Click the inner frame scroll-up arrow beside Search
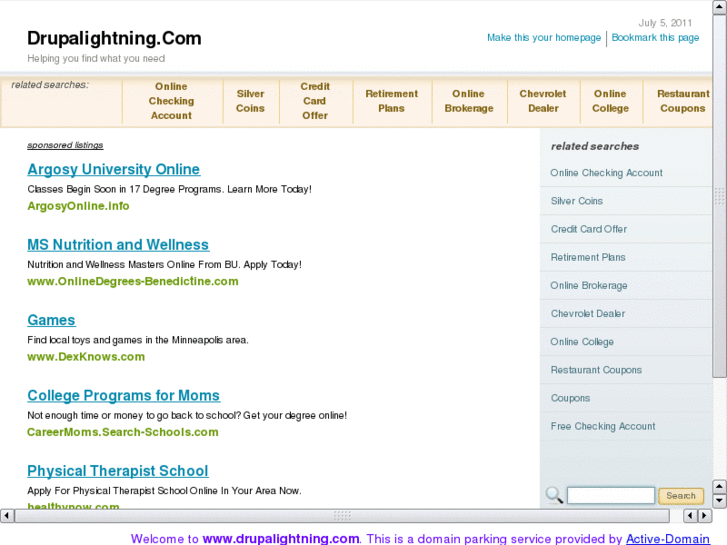This screenshot has width=727, height=545. [719, 487]
